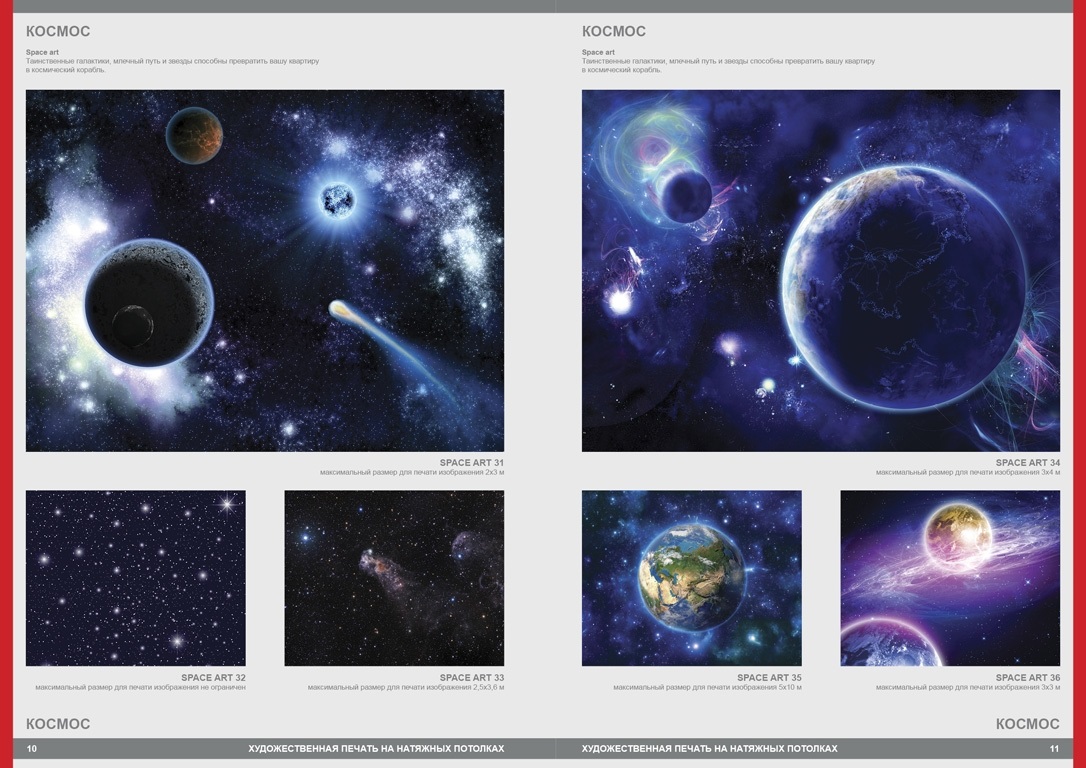Open the Space Art 31 large image

click(x=264, y=270)
